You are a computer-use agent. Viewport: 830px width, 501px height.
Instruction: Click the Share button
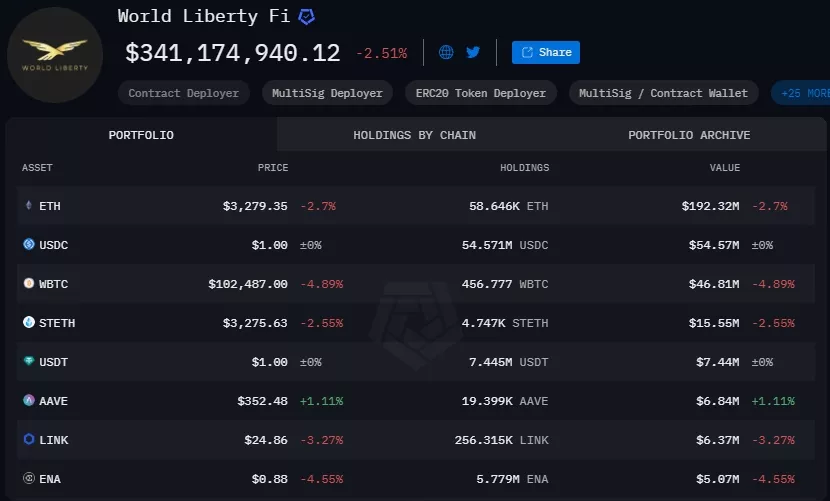pyautogui.click(x=546, y=52)
